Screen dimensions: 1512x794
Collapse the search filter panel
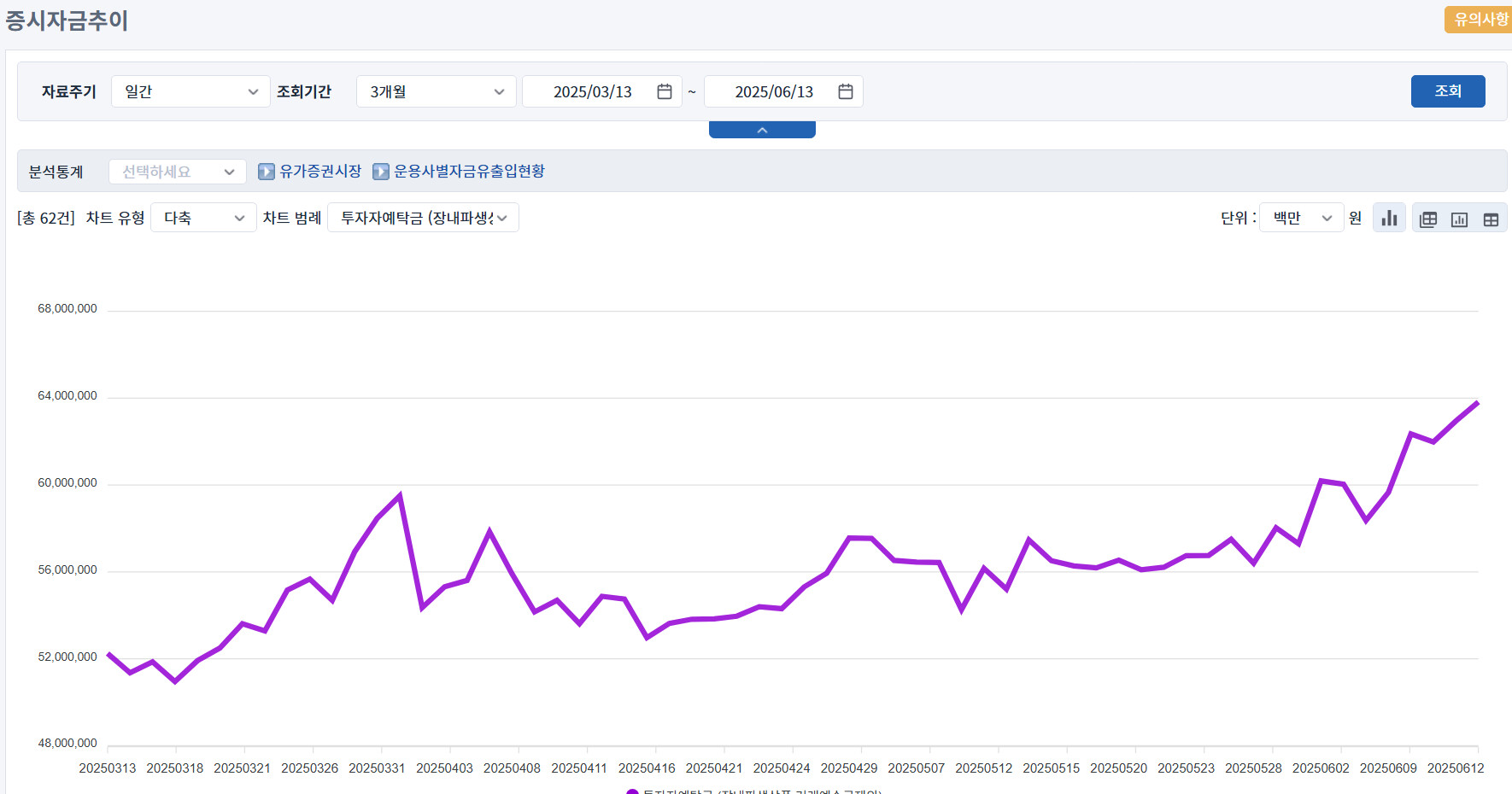coord(762,130)
